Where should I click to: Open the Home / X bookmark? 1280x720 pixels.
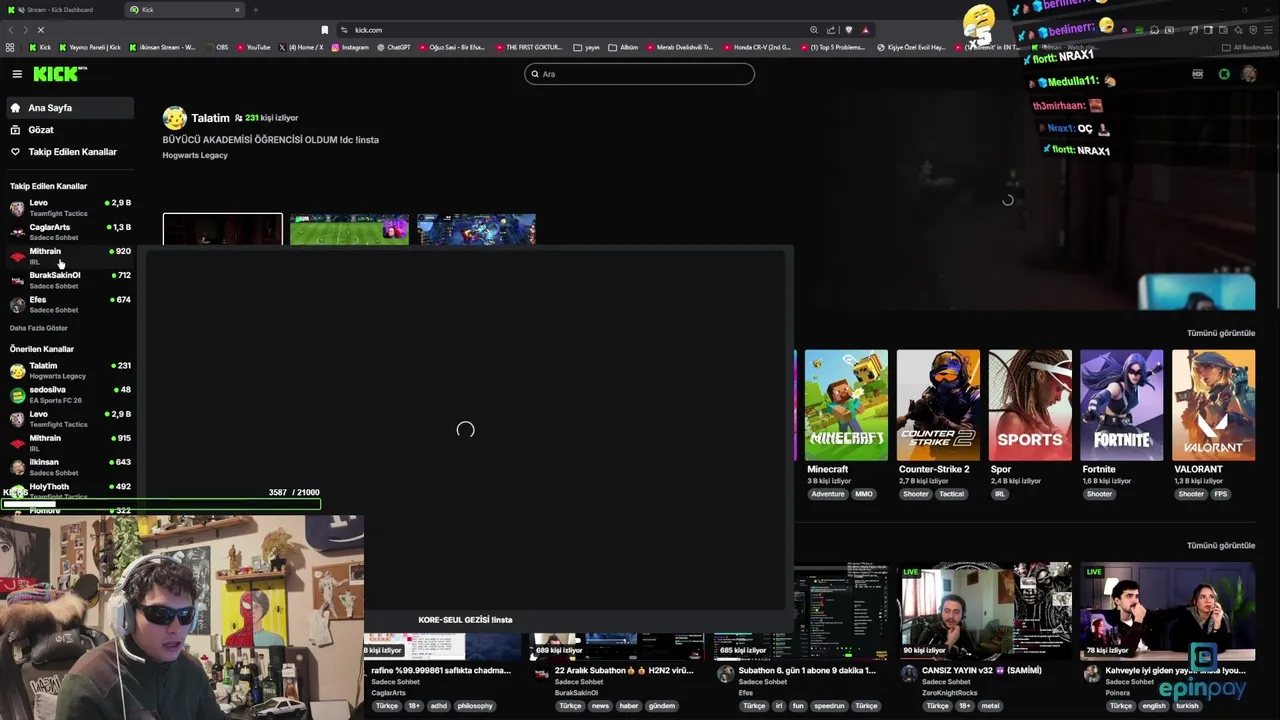point(300,47)
